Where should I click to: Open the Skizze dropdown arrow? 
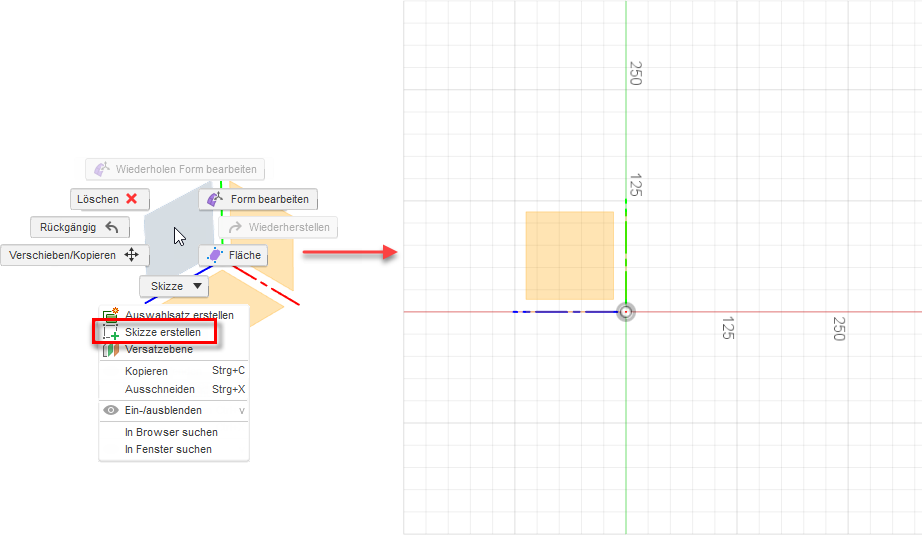[x=198, y=286]
